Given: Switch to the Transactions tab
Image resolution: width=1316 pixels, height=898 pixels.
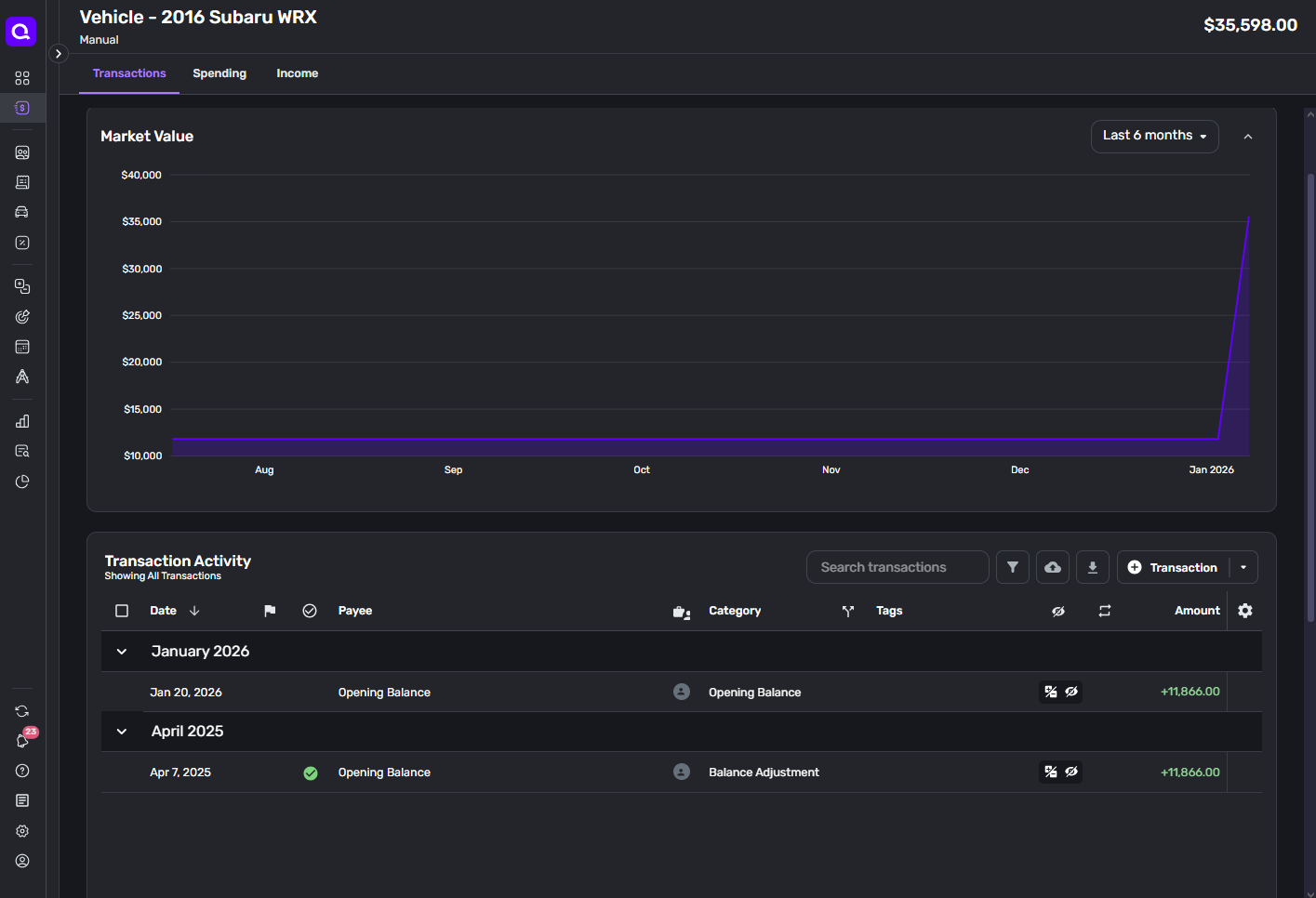Looking at the screenshot, I should click(x=129, y=73).
